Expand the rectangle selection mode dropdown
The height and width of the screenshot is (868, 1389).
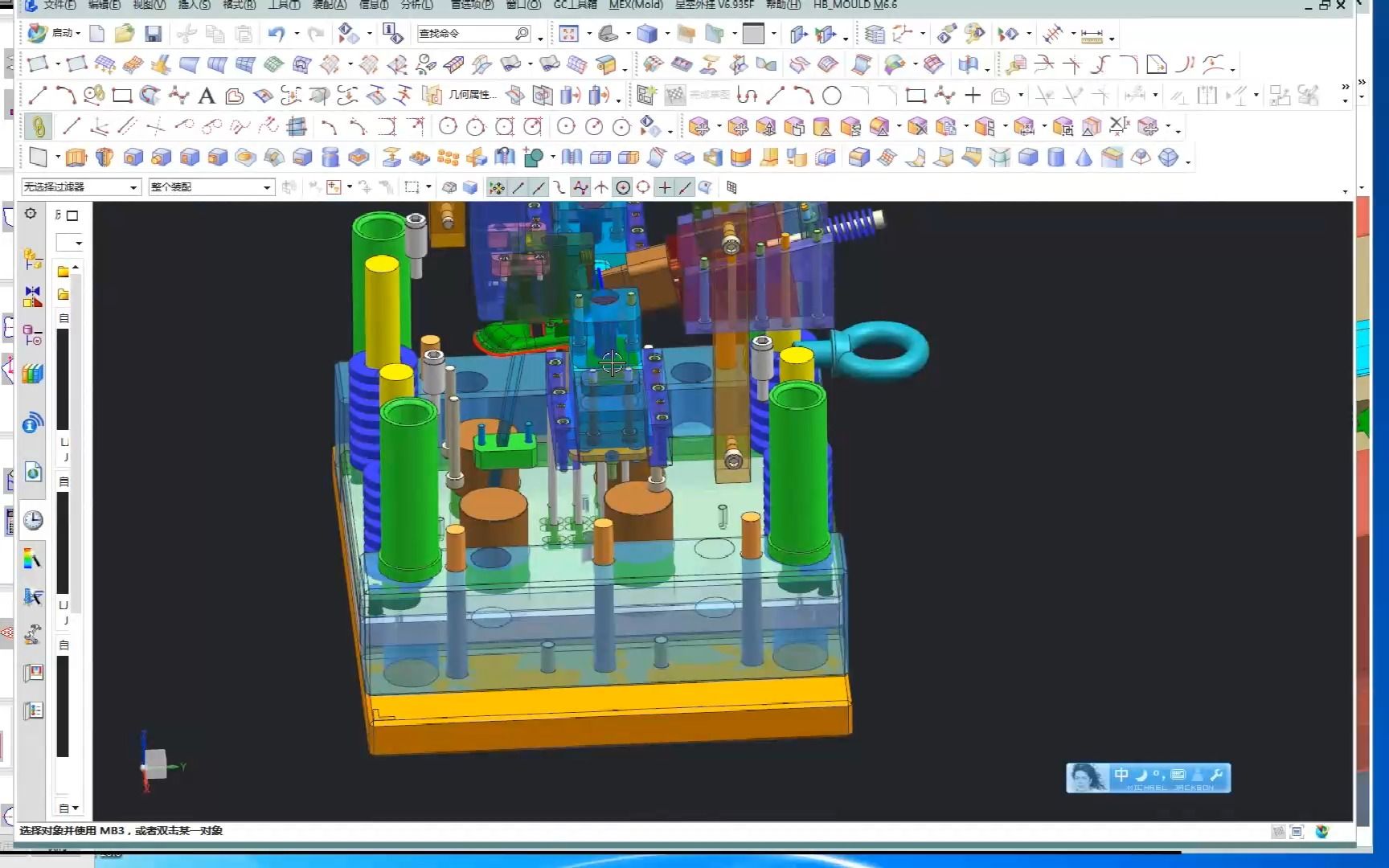[428, 187]
